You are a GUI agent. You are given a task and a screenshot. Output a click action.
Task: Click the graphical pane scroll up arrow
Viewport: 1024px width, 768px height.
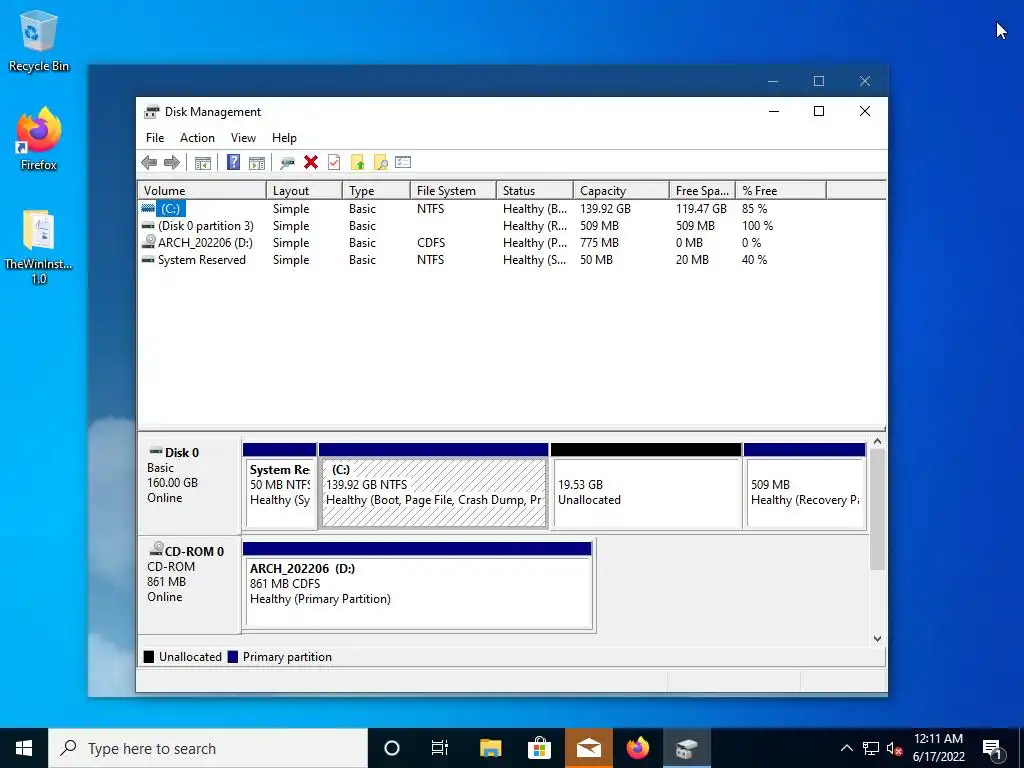(x=878, y=442)
